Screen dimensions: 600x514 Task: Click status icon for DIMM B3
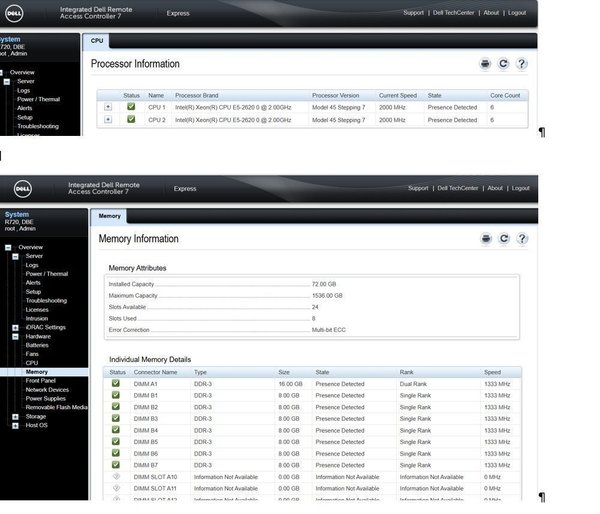[x=116, y=418]
